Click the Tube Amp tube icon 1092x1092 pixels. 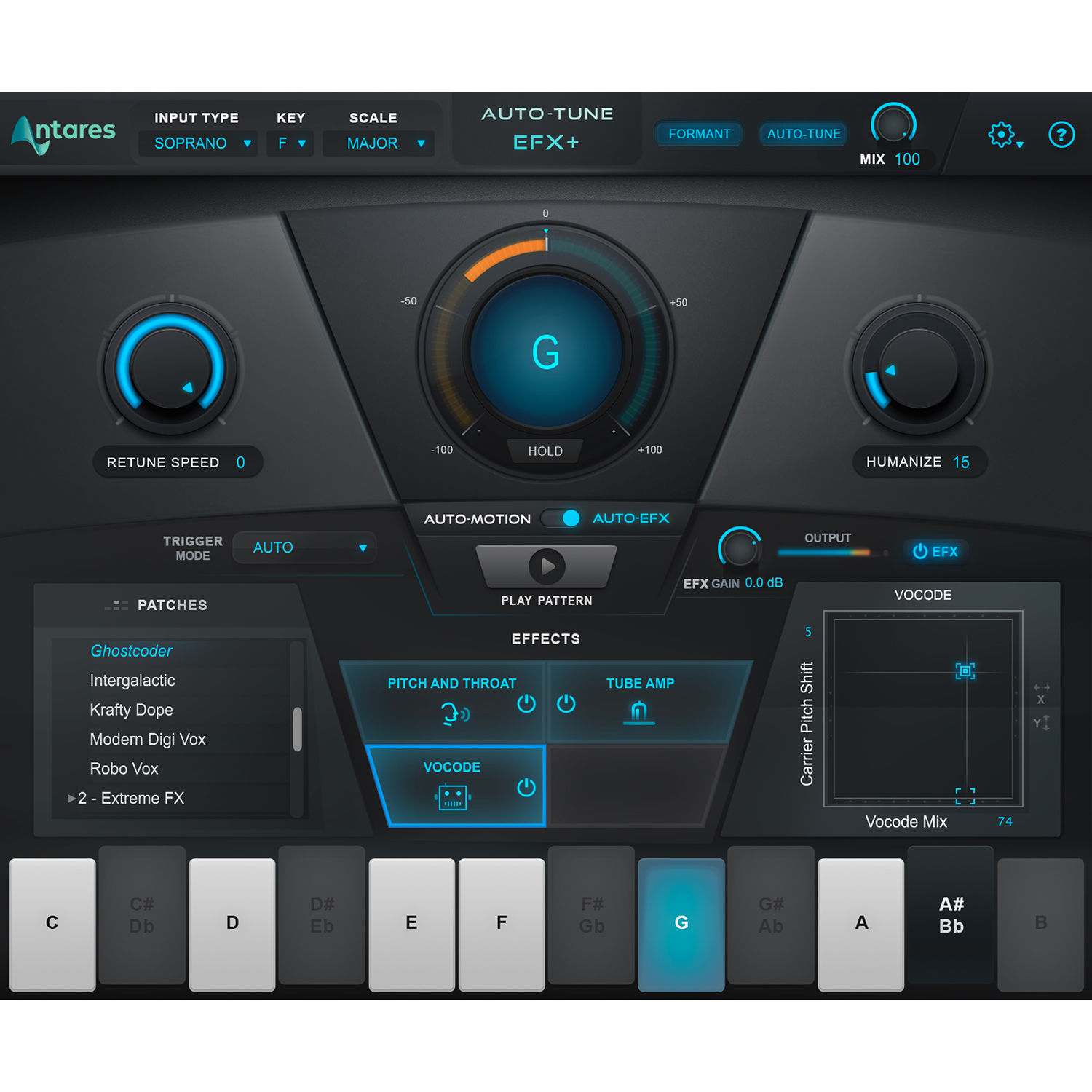(x=638, y=711)
